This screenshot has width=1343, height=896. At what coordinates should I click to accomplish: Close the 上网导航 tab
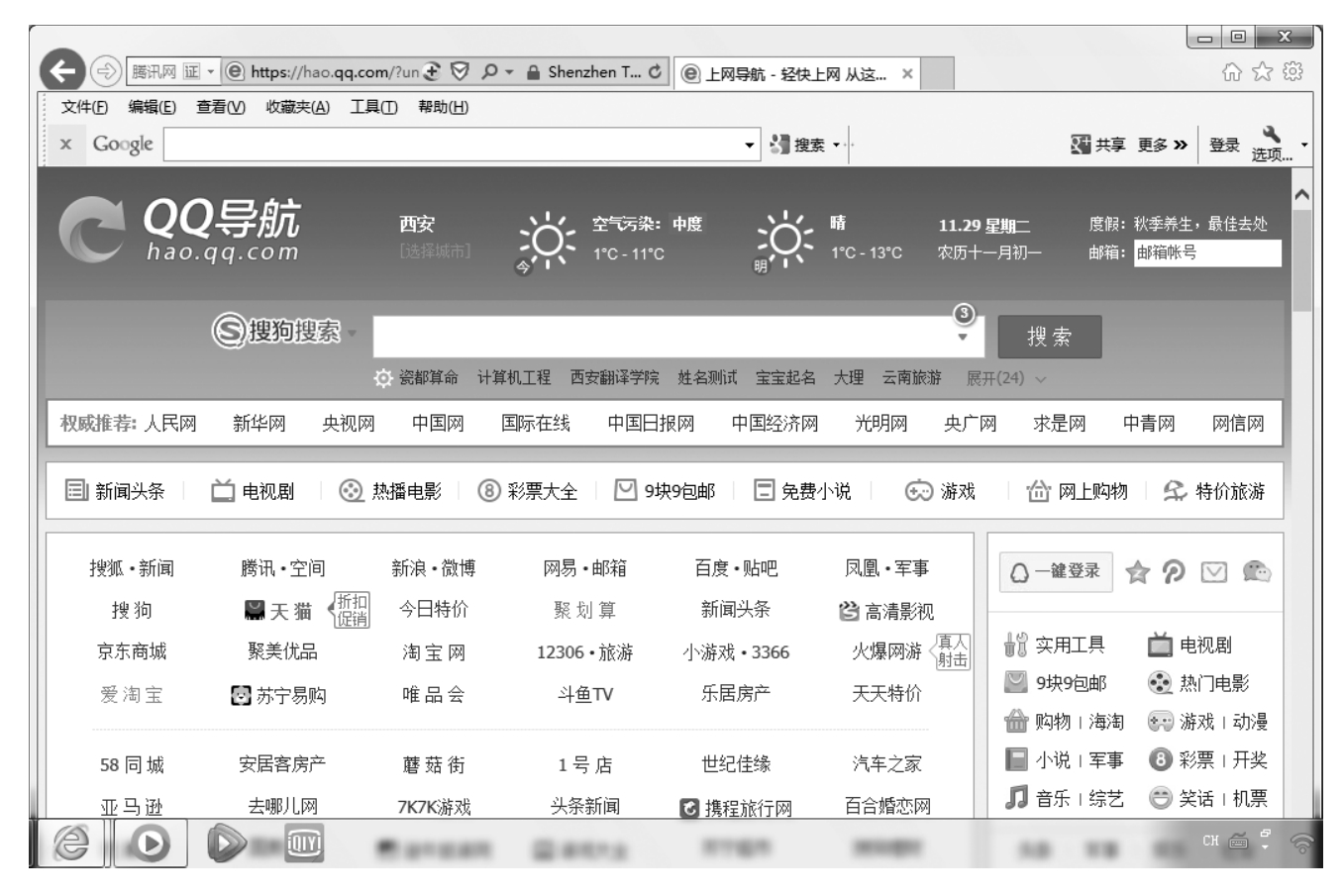[907, 73]
